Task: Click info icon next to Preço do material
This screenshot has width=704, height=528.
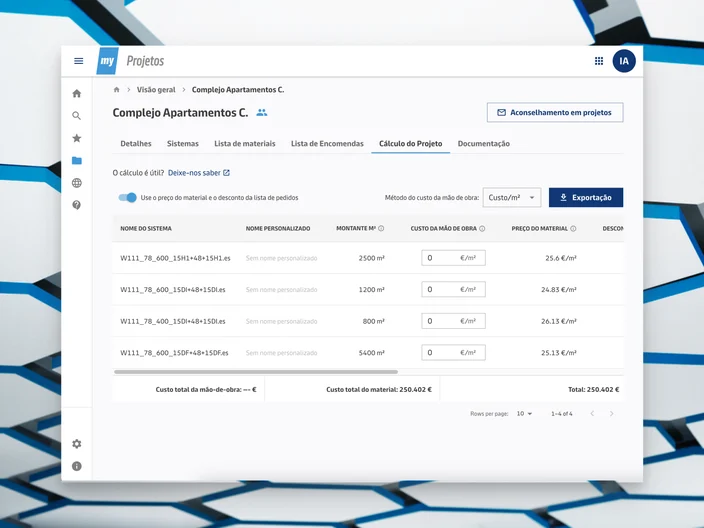Action: tap(573, 229)
